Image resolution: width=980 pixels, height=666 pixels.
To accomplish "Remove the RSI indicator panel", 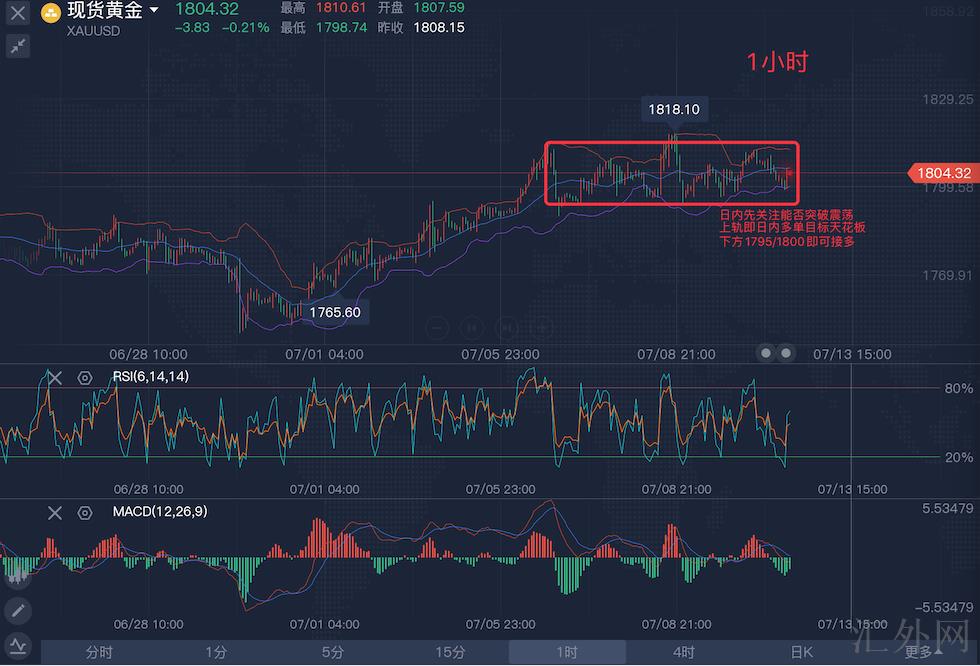I will point(55,377).
